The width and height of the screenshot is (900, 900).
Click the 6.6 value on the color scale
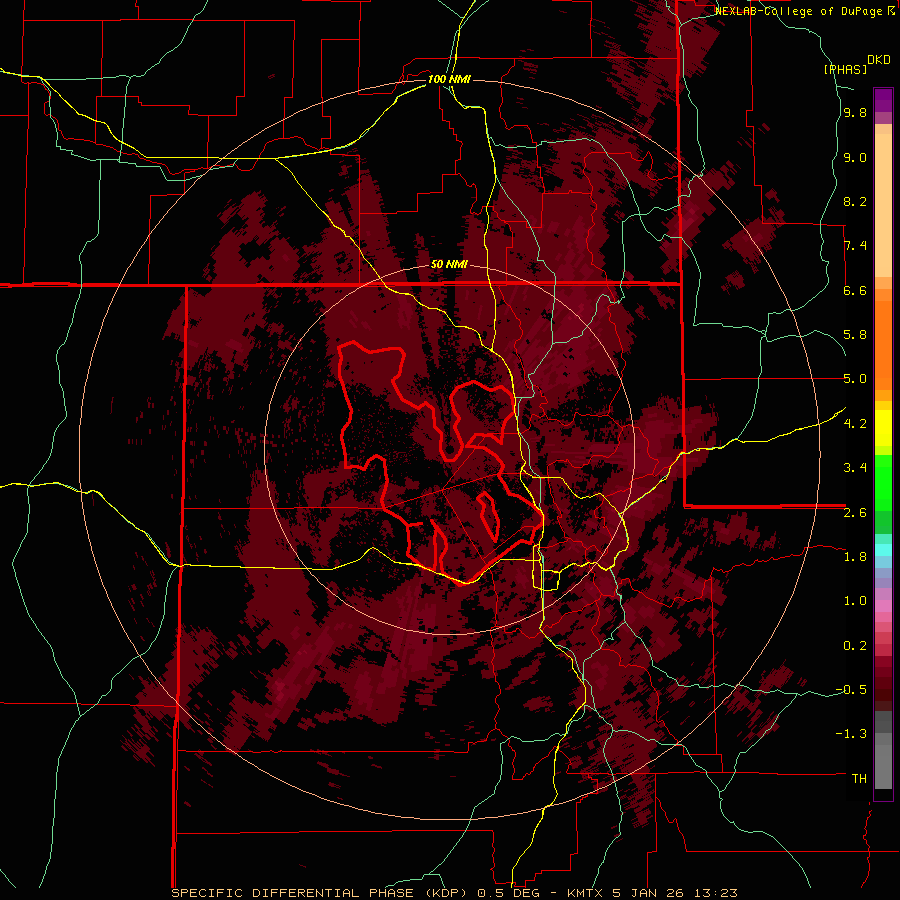855,290
